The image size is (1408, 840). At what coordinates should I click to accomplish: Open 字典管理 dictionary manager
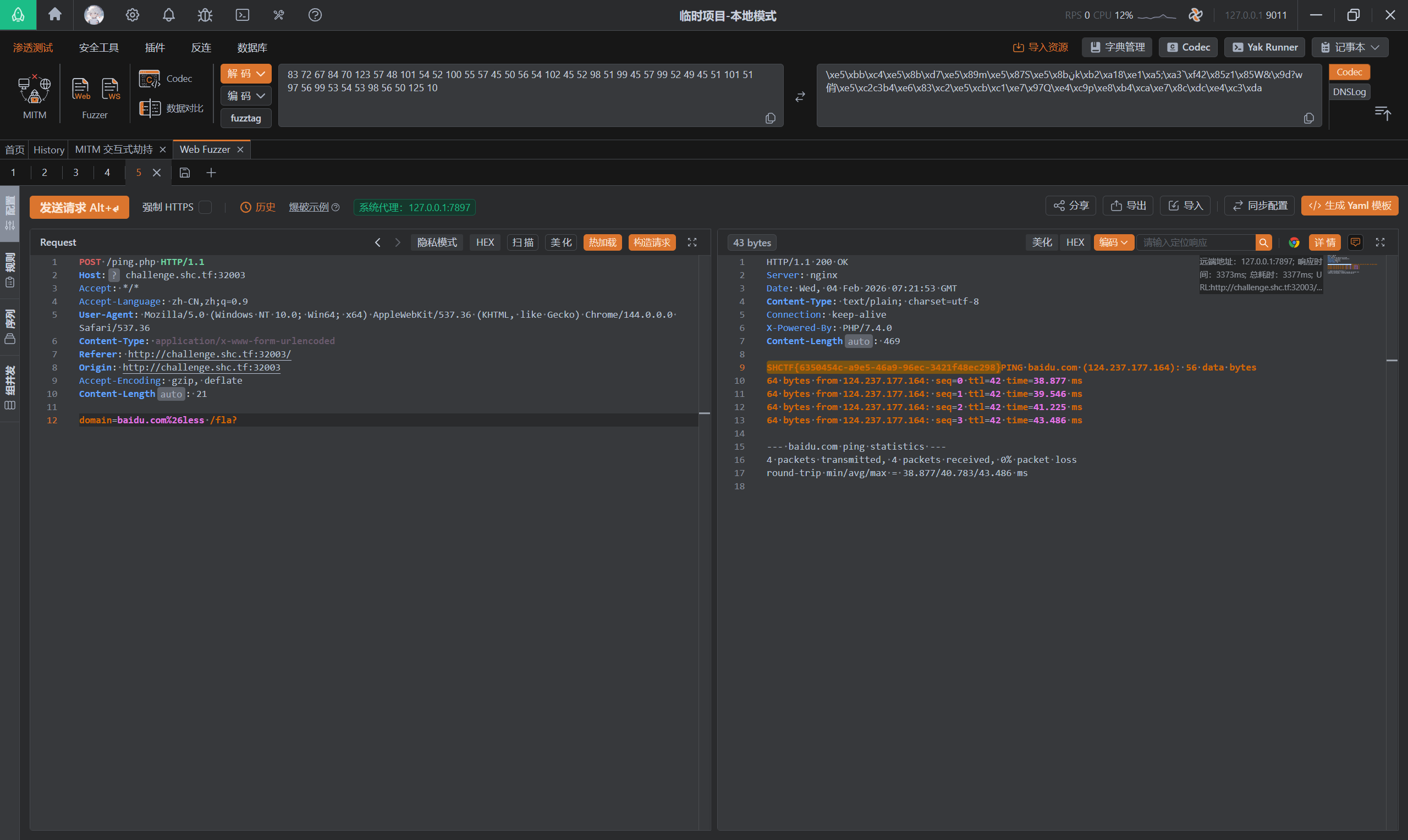tap(1117, 47)
